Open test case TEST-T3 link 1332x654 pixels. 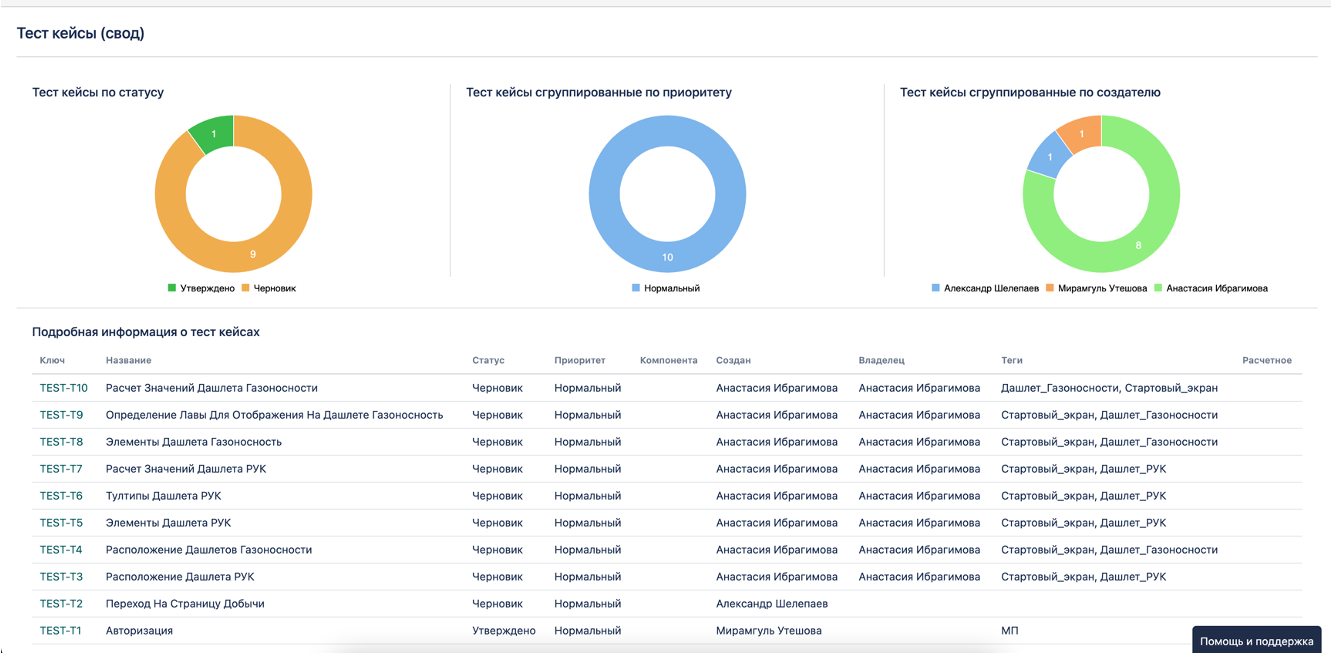(61, 577)
